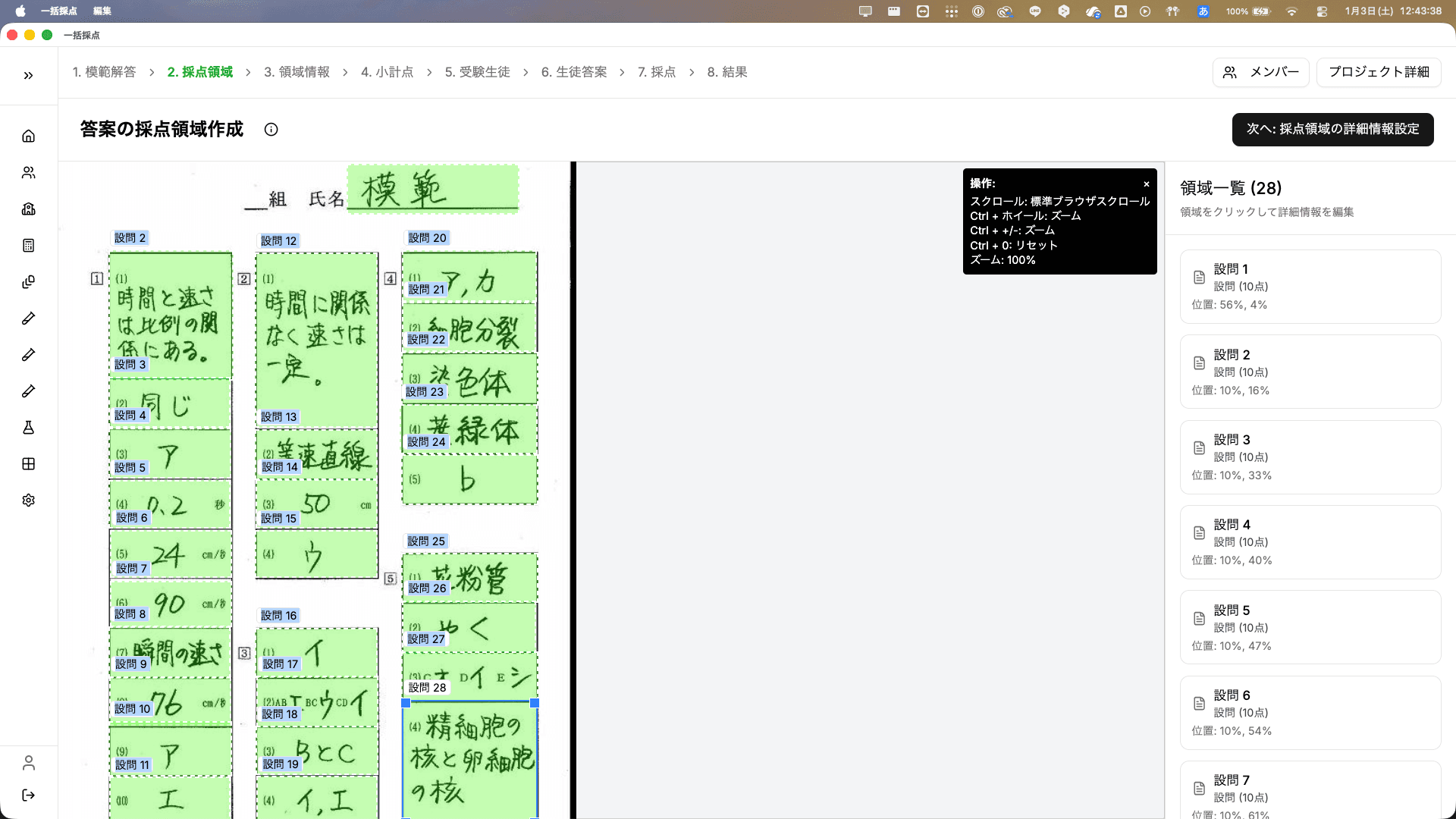Go to step 5. 受験生徒
Screen dimensions: 1456x819
(x=477, y=72)
